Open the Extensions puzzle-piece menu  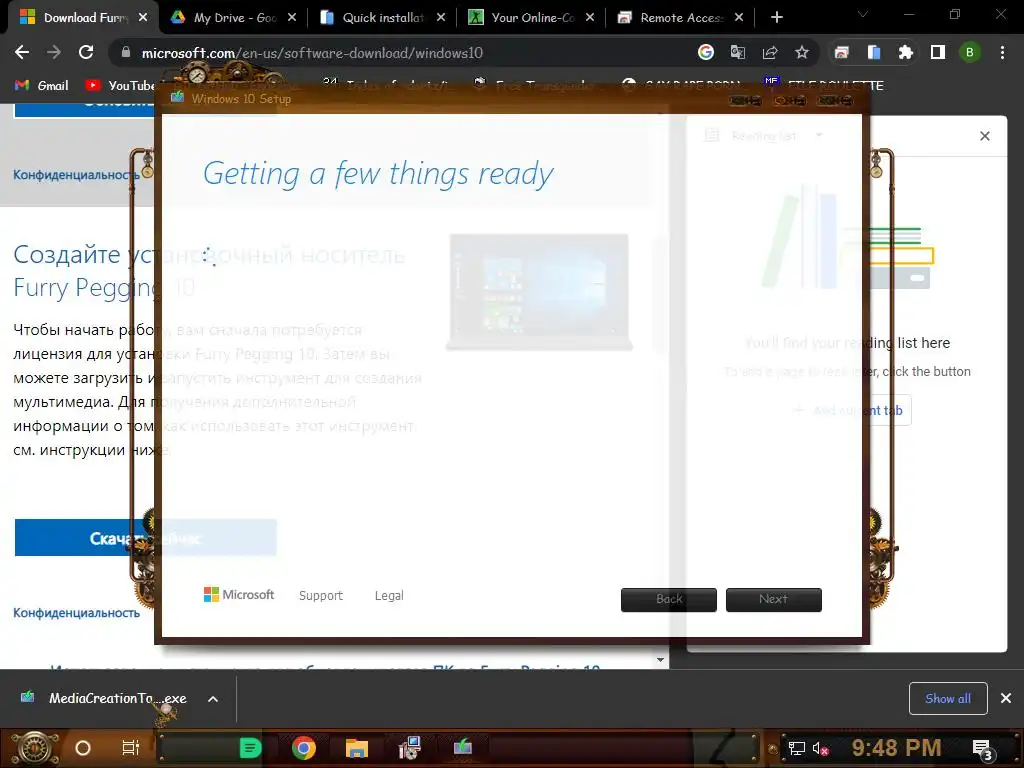[906, 52]
